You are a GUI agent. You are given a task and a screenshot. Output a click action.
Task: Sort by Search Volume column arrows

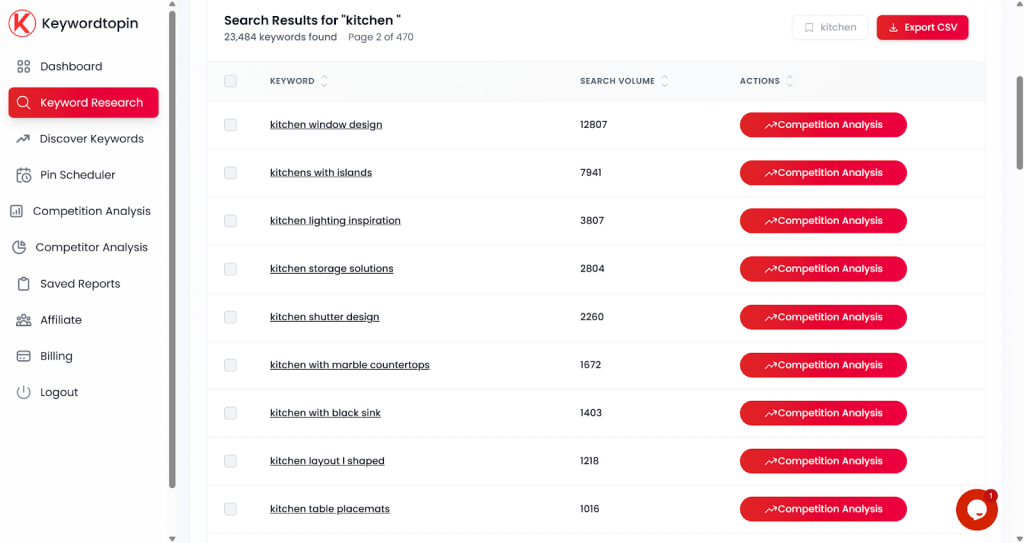[665, 81]
